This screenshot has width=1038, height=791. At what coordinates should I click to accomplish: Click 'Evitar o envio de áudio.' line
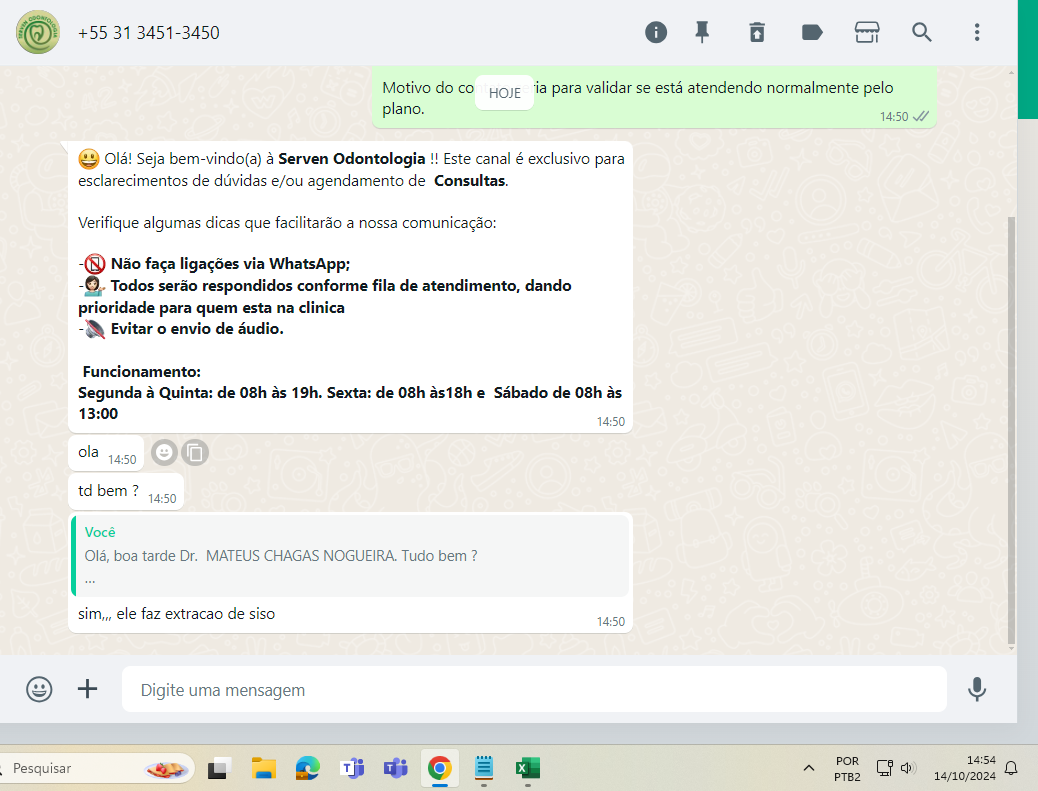tap(197, 329)
